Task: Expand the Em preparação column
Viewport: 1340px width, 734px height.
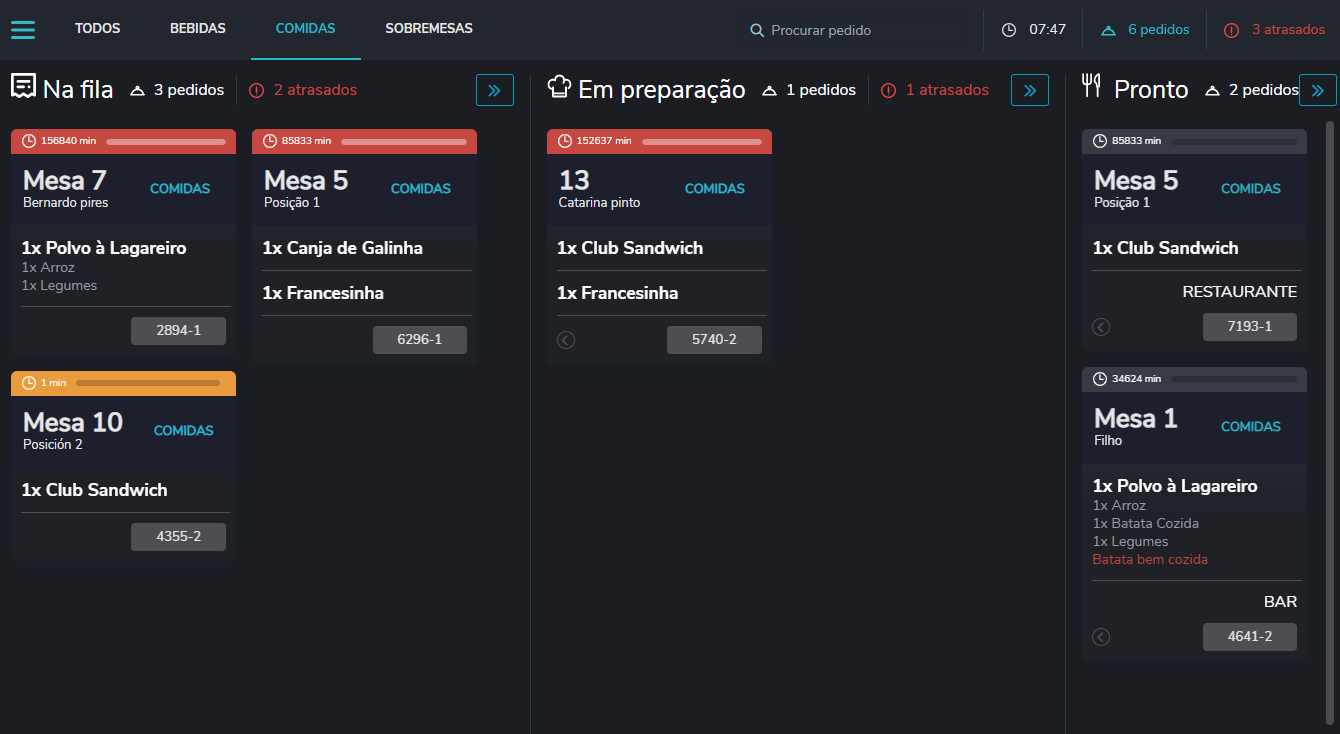Action: tap(1030, 90)
